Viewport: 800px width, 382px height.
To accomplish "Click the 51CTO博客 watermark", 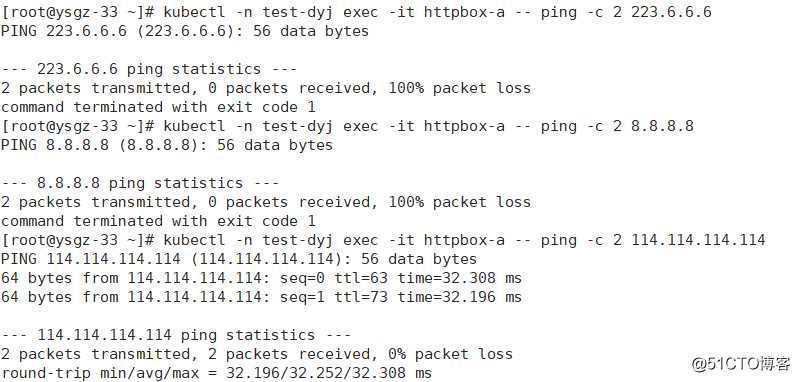I will [x=741, y=364].
